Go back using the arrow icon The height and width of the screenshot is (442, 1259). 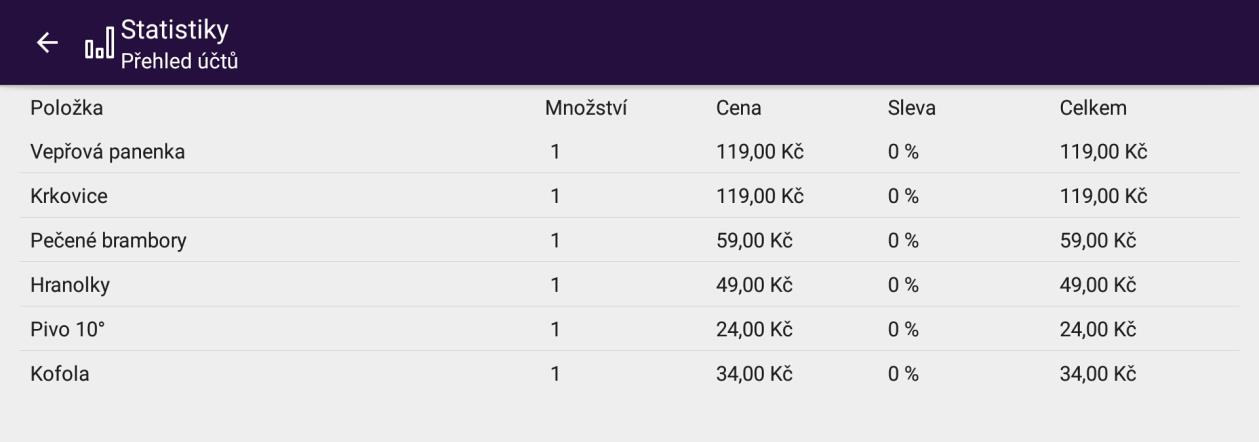click(x=47, y=42)
